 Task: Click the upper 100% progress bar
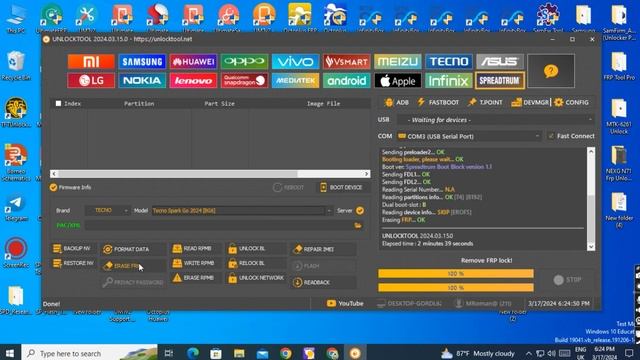click(x=456, y=273)
